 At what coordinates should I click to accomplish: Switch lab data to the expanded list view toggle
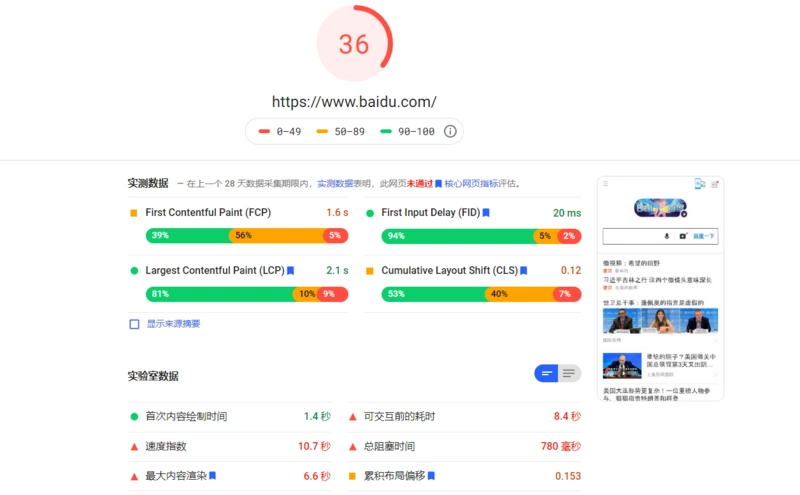pyautogui.click(x=569, y=374)
